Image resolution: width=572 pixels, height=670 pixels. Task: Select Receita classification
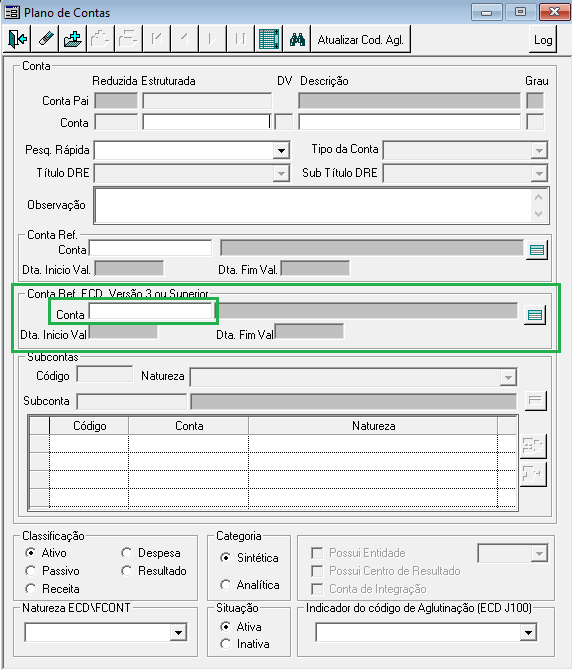point(30,589)
